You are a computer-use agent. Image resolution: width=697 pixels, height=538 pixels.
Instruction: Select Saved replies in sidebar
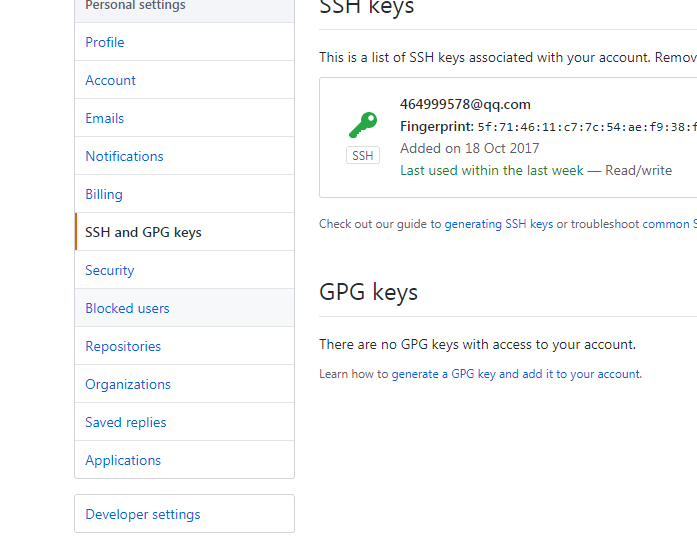(x=126, y=422)
